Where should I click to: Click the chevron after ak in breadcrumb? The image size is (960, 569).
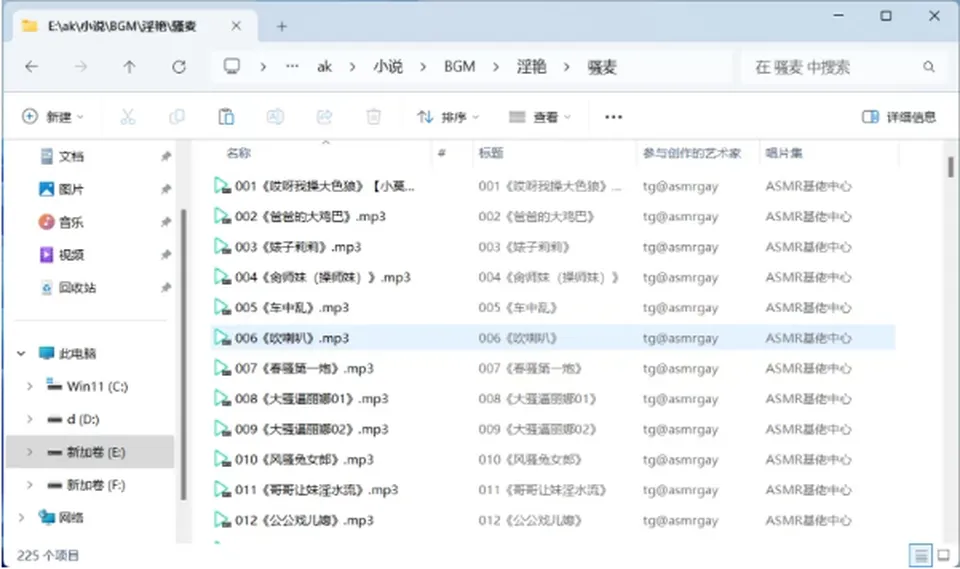(x=353, y=67)
